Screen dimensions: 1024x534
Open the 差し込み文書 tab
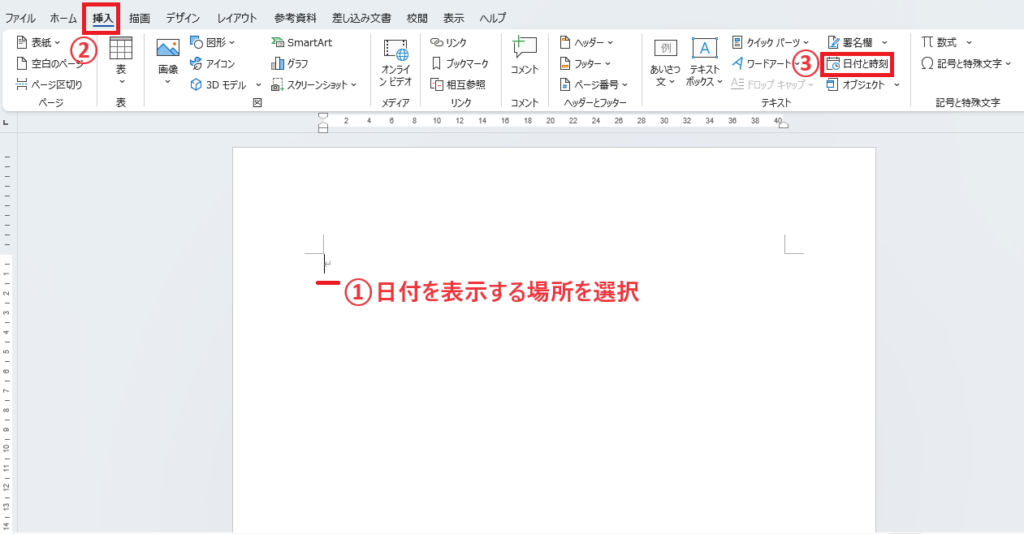(x=361, y=18)
